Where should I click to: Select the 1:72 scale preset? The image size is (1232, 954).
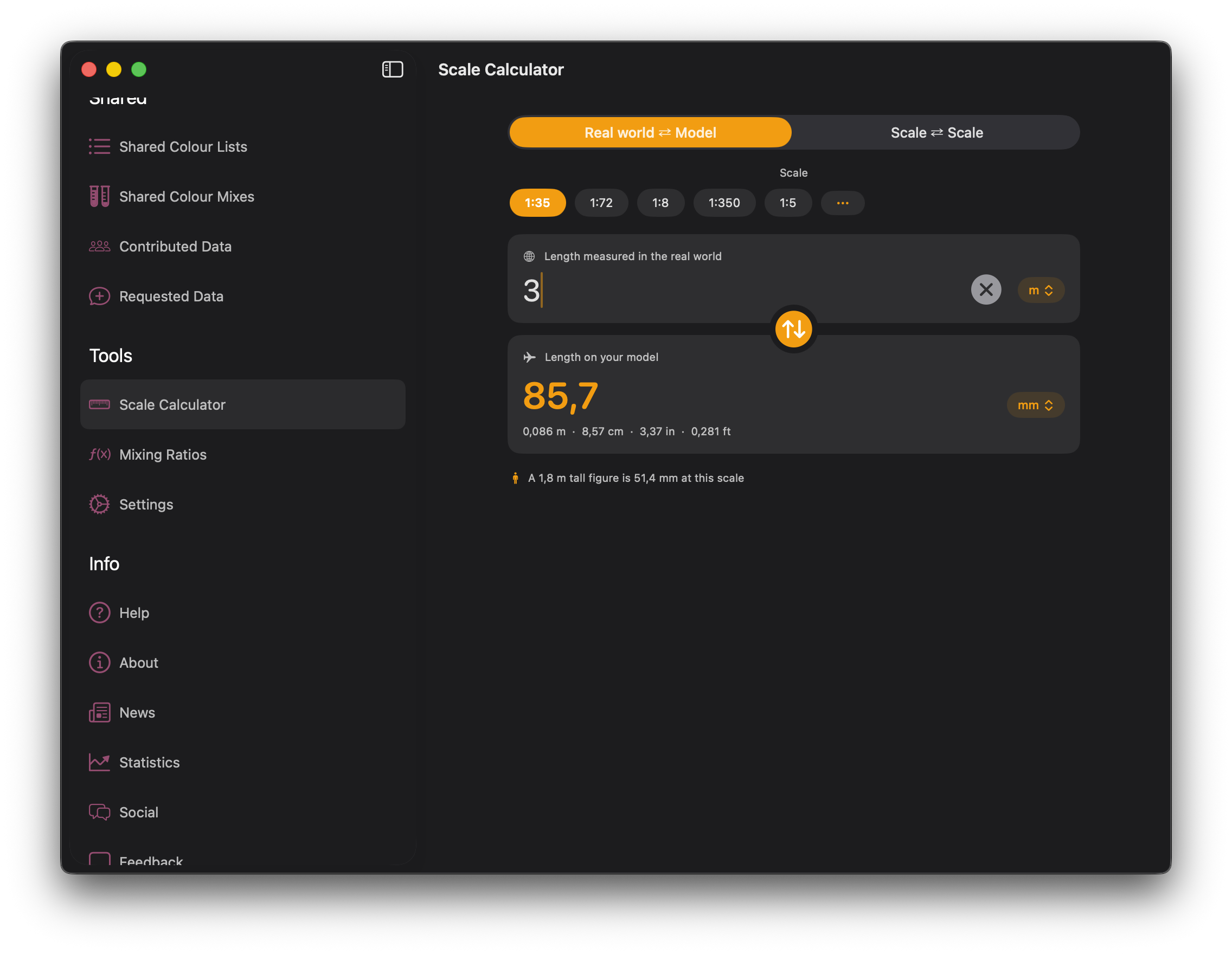601,202
